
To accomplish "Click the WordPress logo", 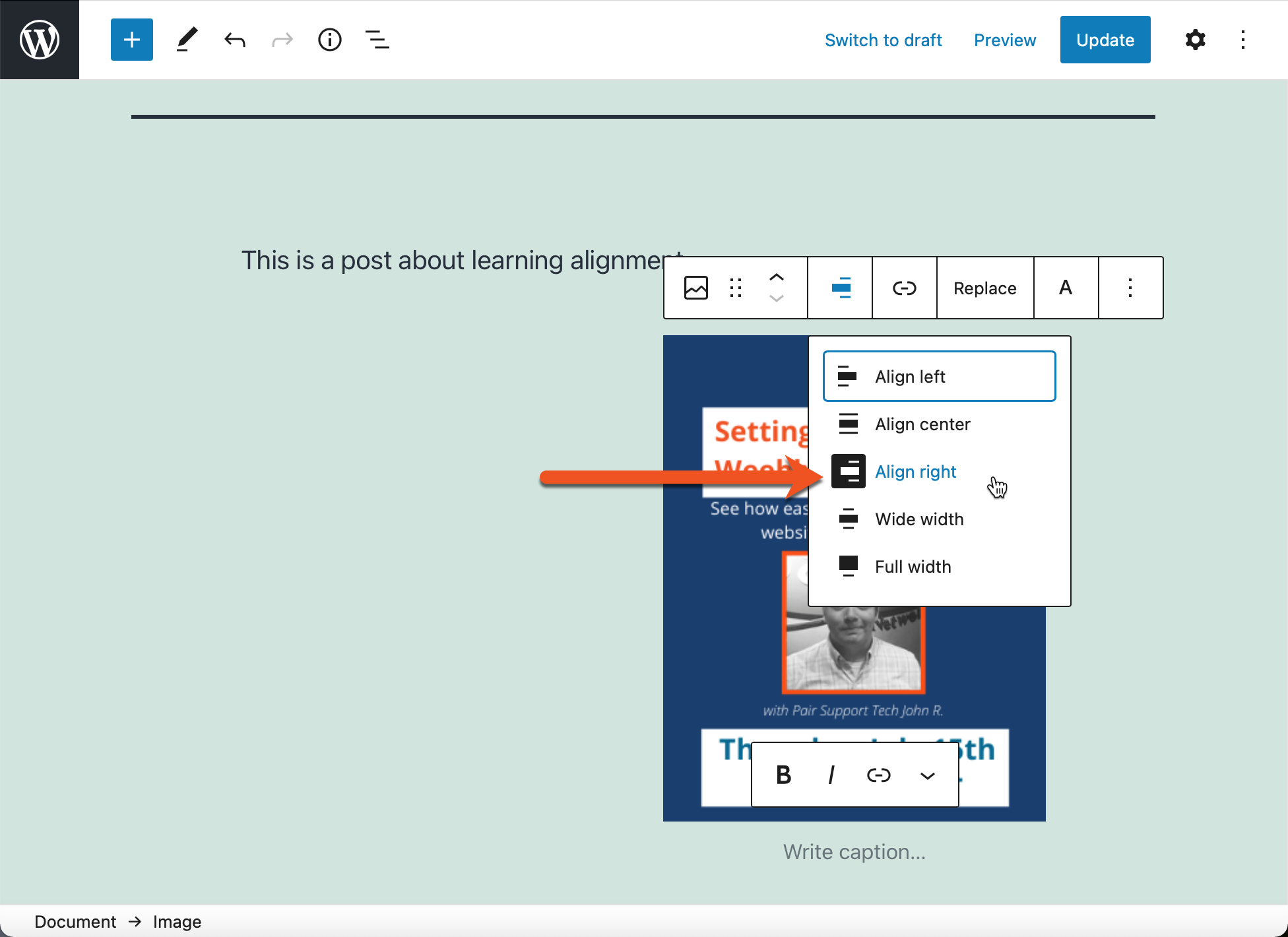I will tap(40, 40).
